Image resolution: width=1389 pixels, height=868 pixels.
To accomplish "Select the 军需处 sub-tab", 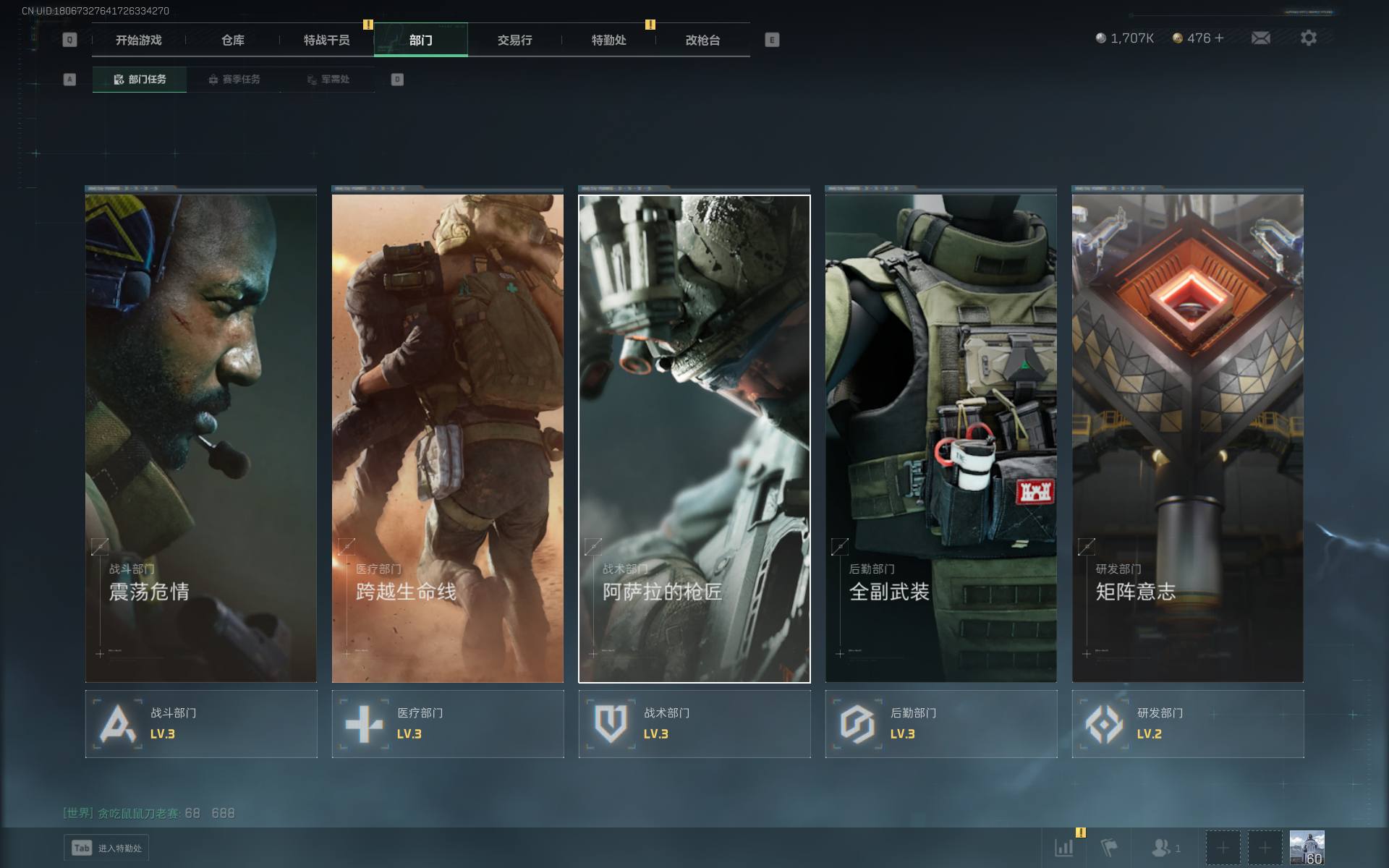I will [328, 80].
